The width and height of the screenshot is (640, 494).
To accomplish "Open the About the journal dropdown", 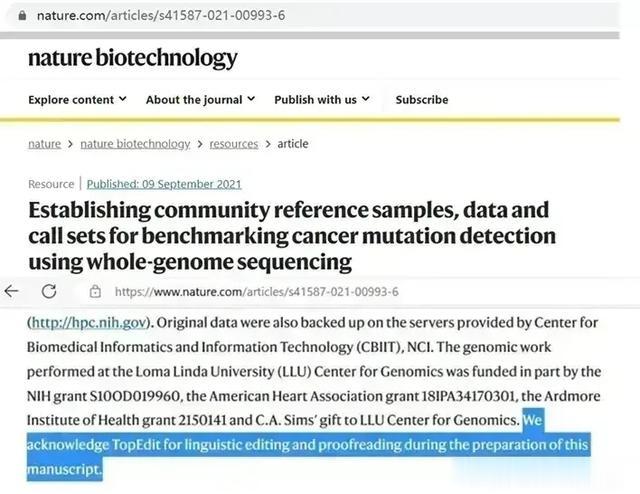I will 200,100.
